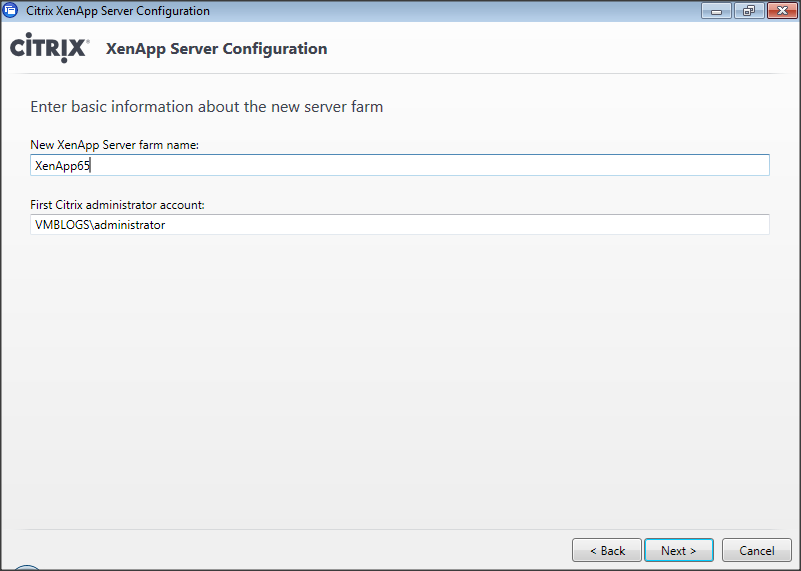Close the window with the red X
The width and height of the screenshot is (801, 571).
pos(779,11)
